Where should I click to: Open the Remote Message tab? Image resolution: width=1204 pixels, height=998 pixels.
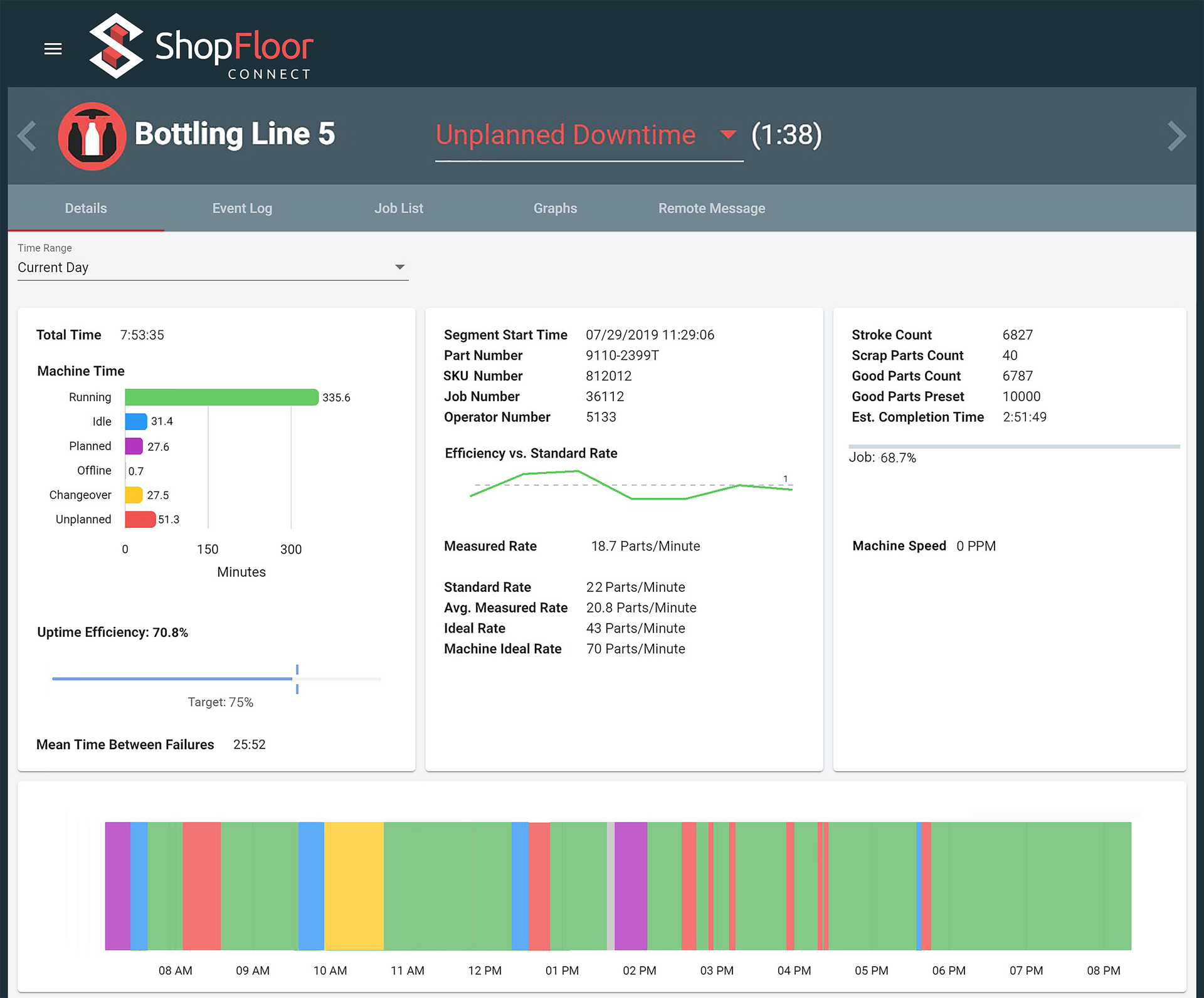click(711, 208)
